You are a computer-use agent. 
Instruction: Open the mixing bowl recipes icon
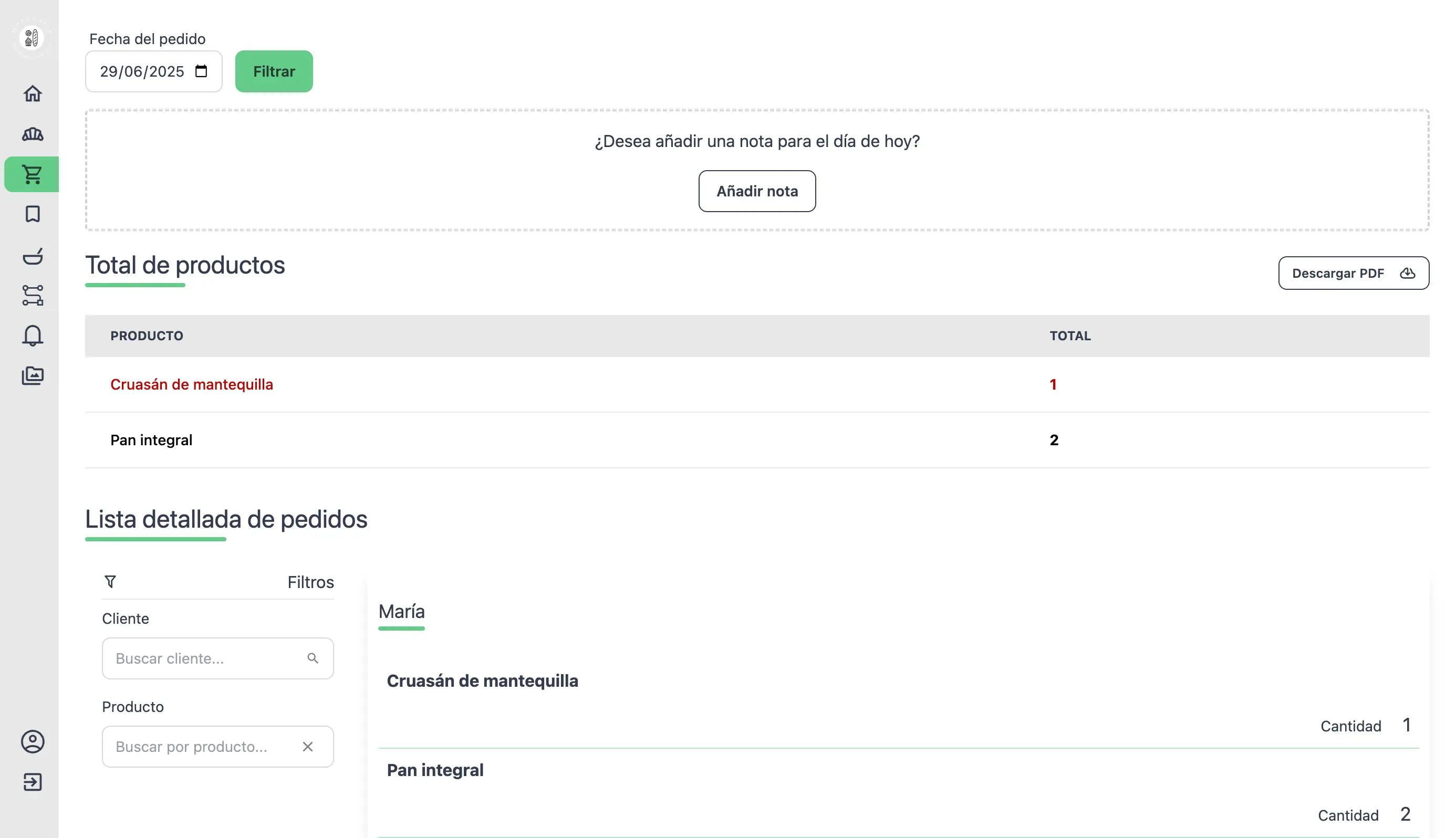coord(32,256)
